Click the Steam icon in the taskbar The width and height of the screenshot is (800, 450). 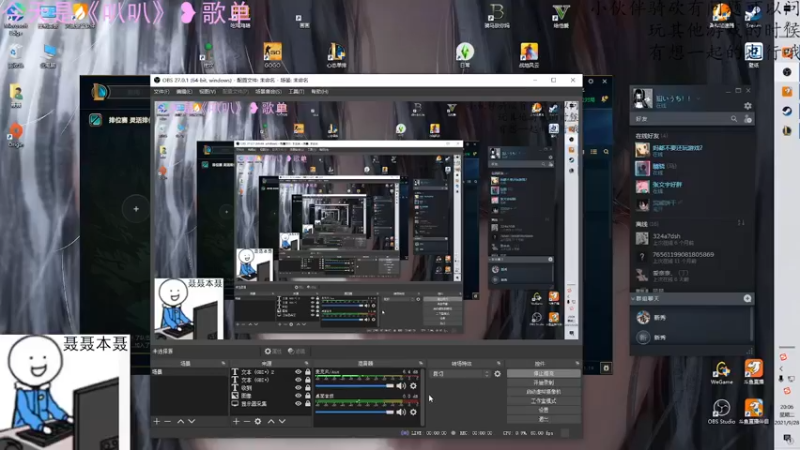787,111
